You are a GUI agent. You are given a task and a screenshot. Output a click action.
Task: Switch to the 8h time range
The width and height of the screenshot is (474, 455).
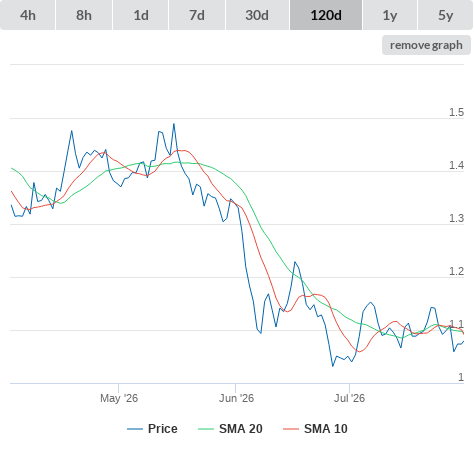[x=84, y=15]
